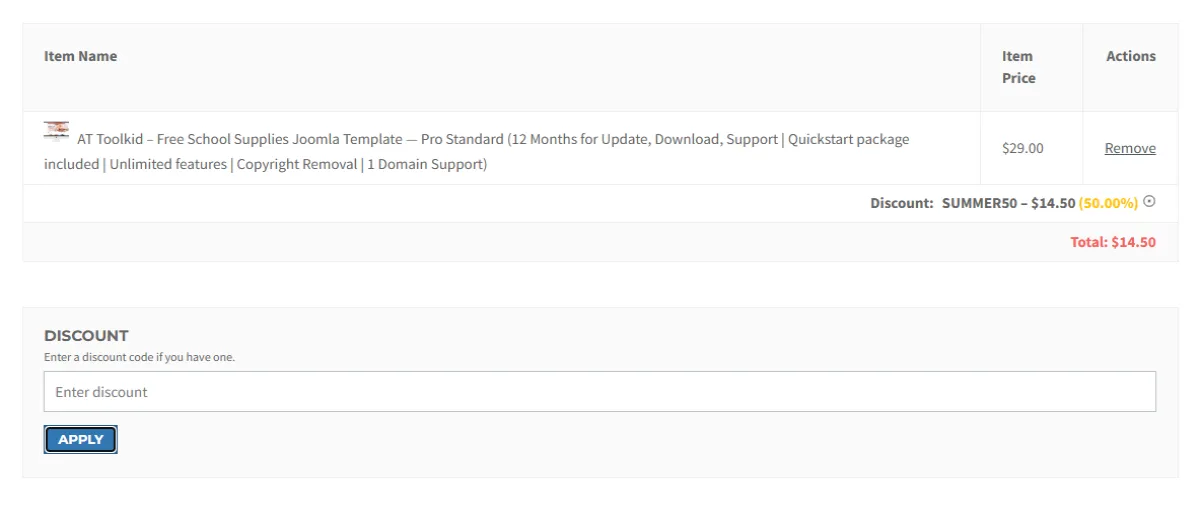The image size is (1200, 506).
Task: Click the 'Discount:' label in cart row
Action: (x=901, y=203)
